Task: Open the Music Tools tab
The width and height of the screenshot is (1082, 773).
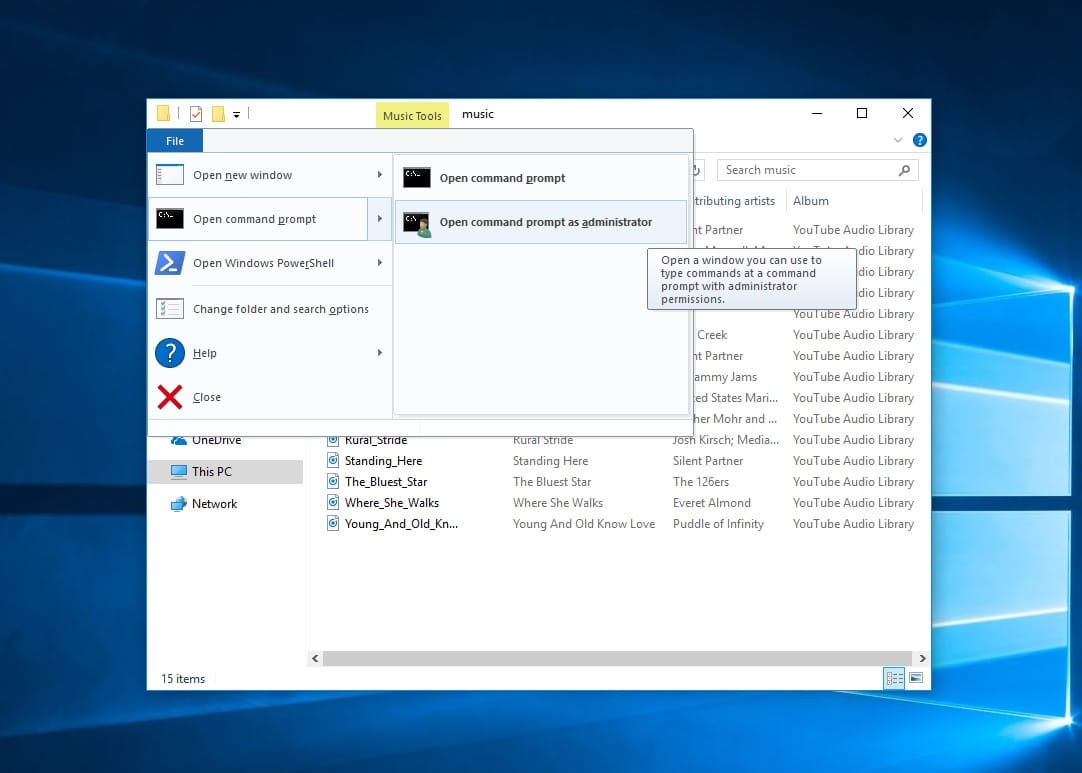Action: [412, 115]
